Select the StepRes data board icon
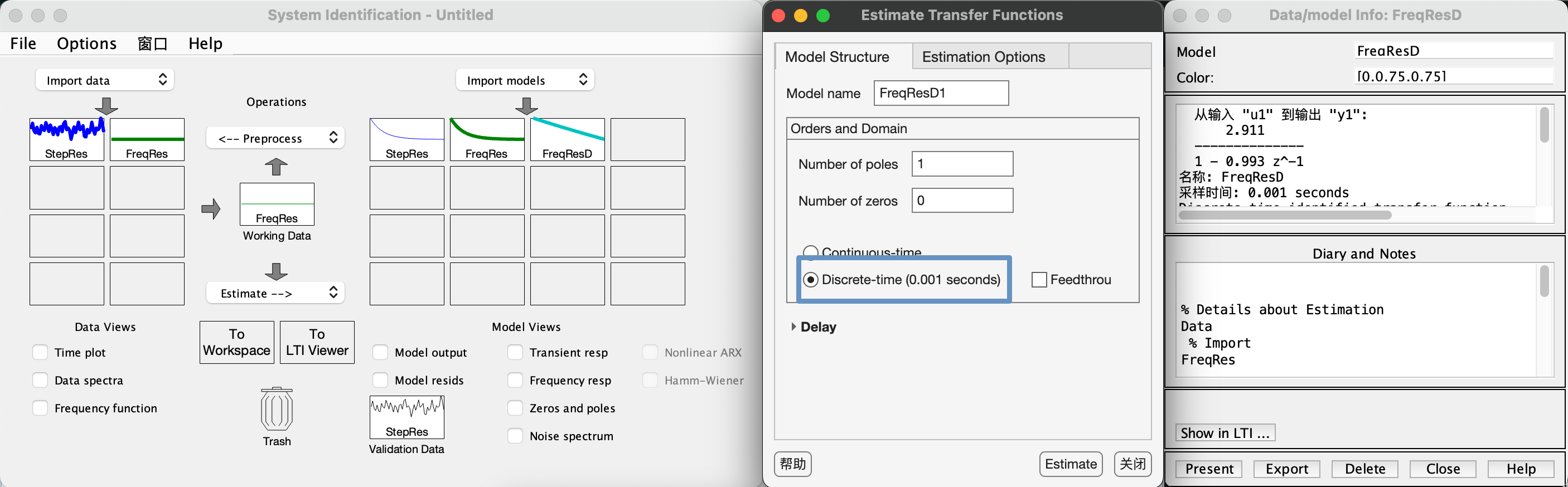Image resolution: width=1568 pixels, height=487 pixels. pos(67,139)
